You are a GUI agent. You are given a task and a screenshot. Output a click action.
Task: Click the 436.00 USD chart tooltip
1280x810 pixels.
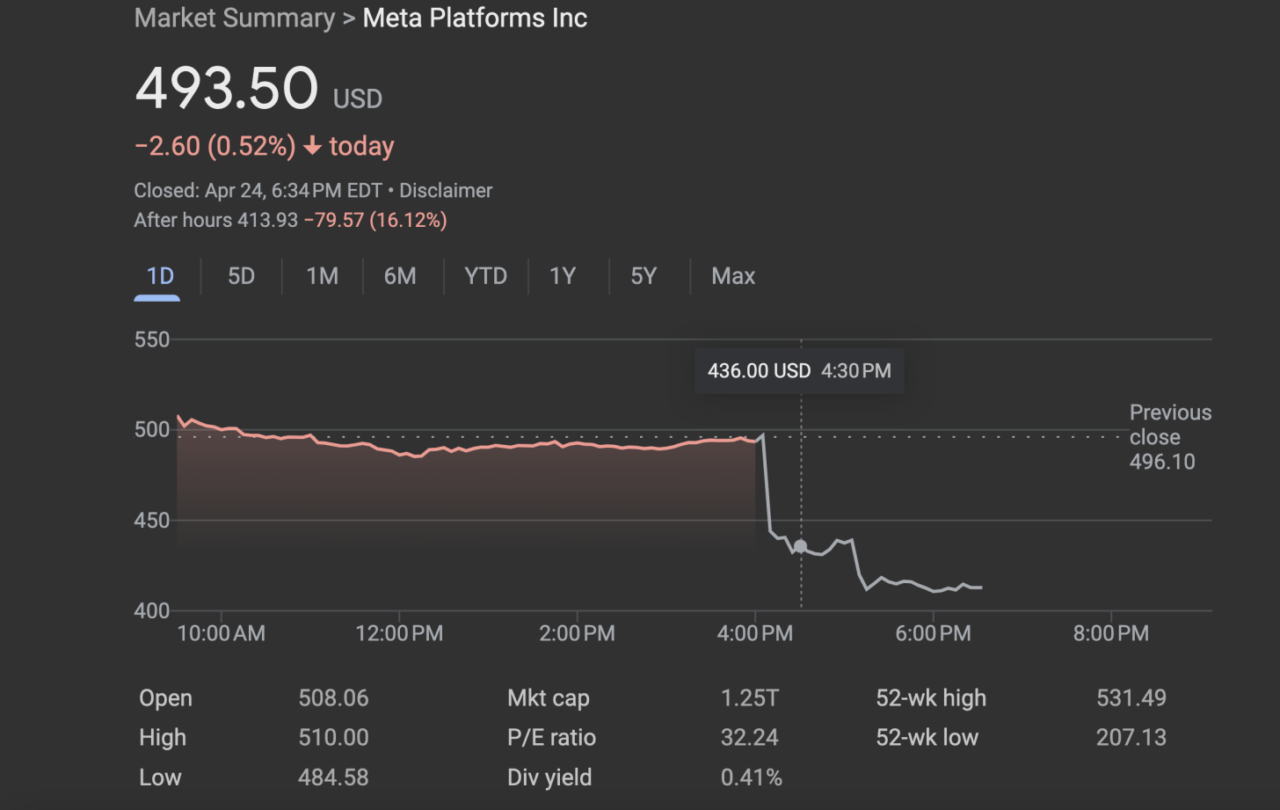(x=799, y=371)
